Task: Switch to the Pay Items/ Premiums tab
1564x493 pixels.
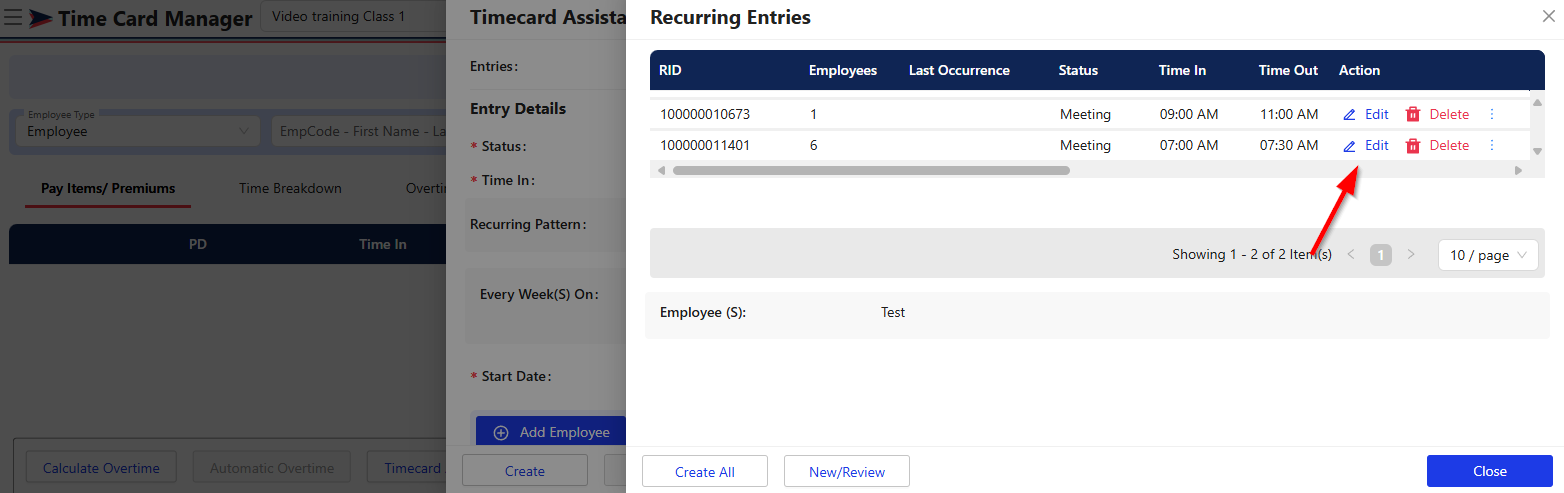Action: 108,188
